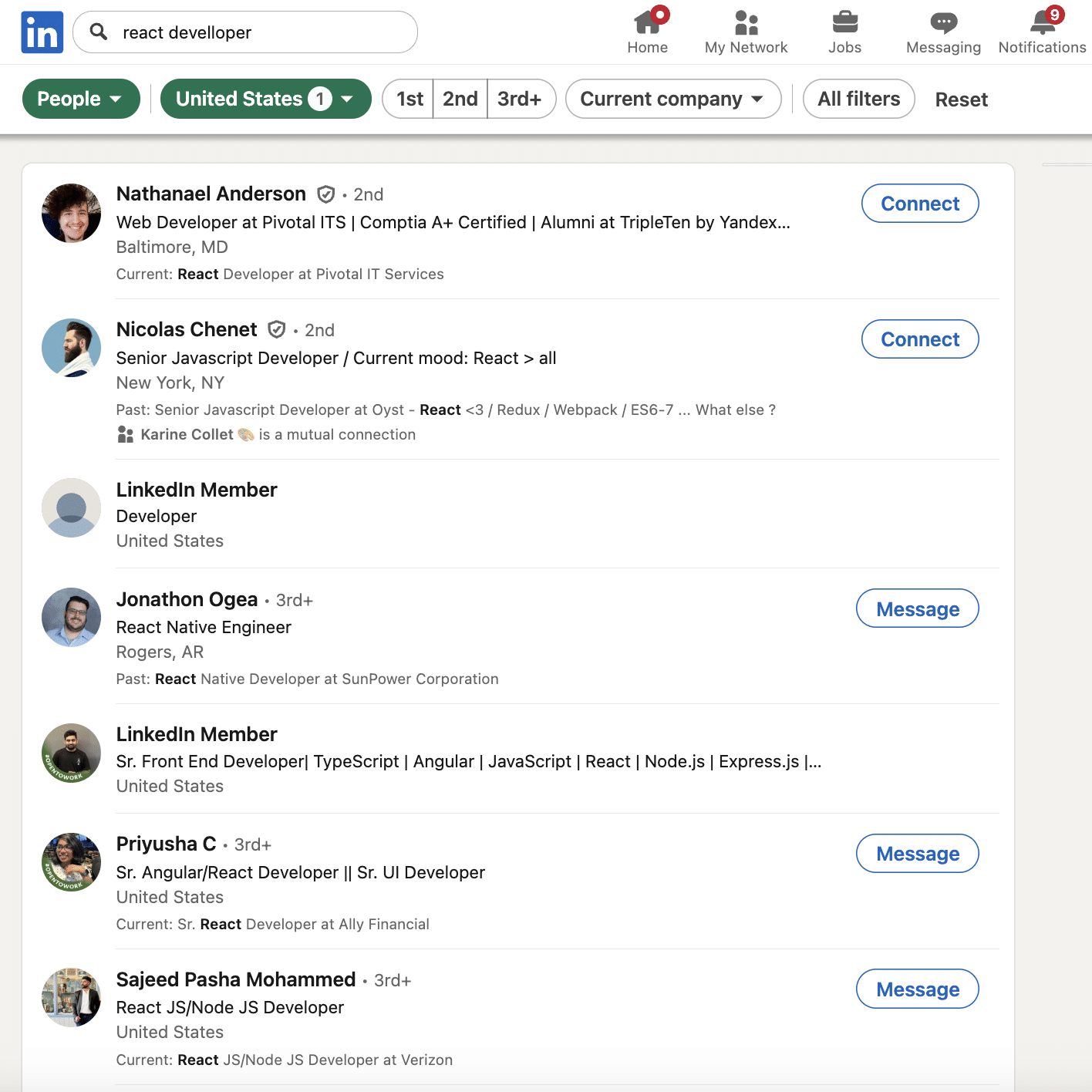Toggle the 2nd connections filter

click(x=460, y=99)
